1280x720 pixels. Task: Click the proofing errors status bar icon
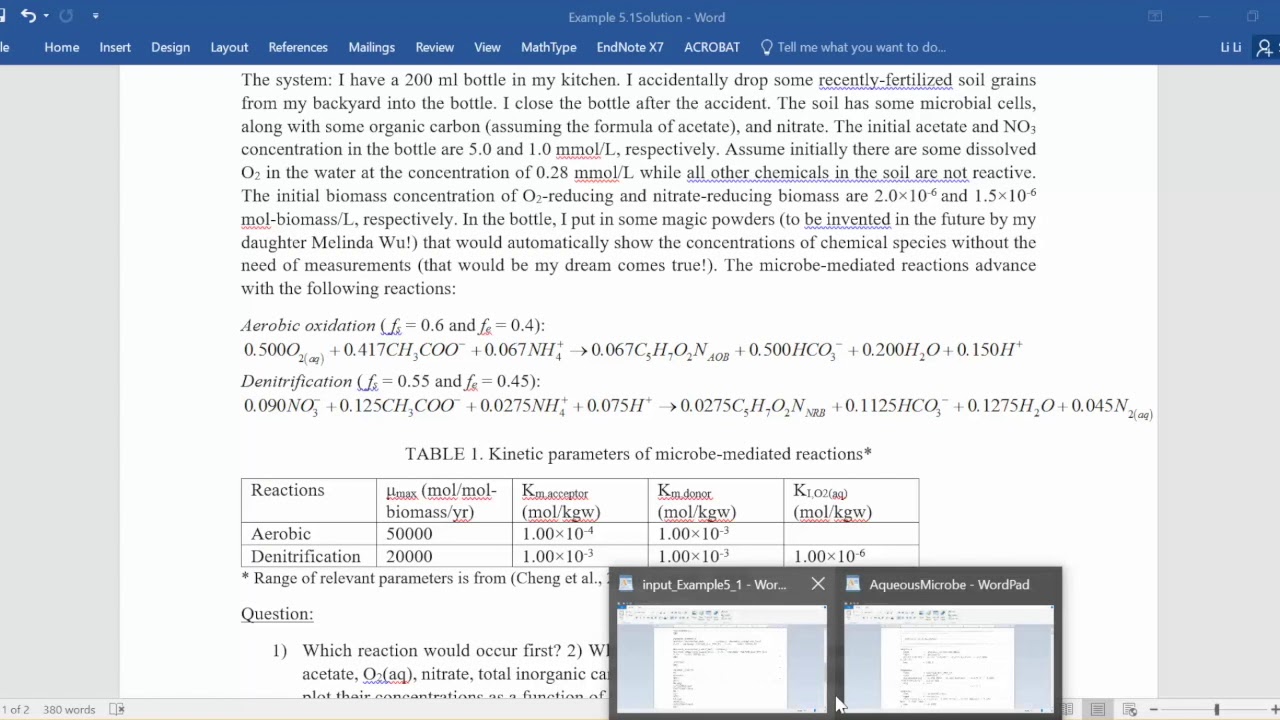pos(117,709)
